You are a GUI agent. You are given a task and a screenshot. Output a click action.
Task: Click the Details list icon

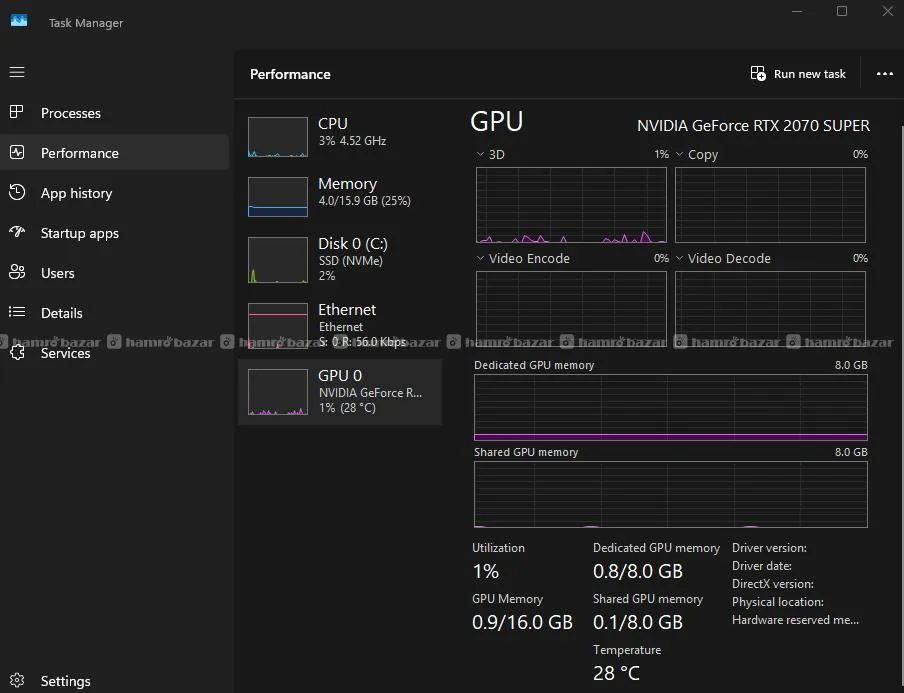(17, 312)
